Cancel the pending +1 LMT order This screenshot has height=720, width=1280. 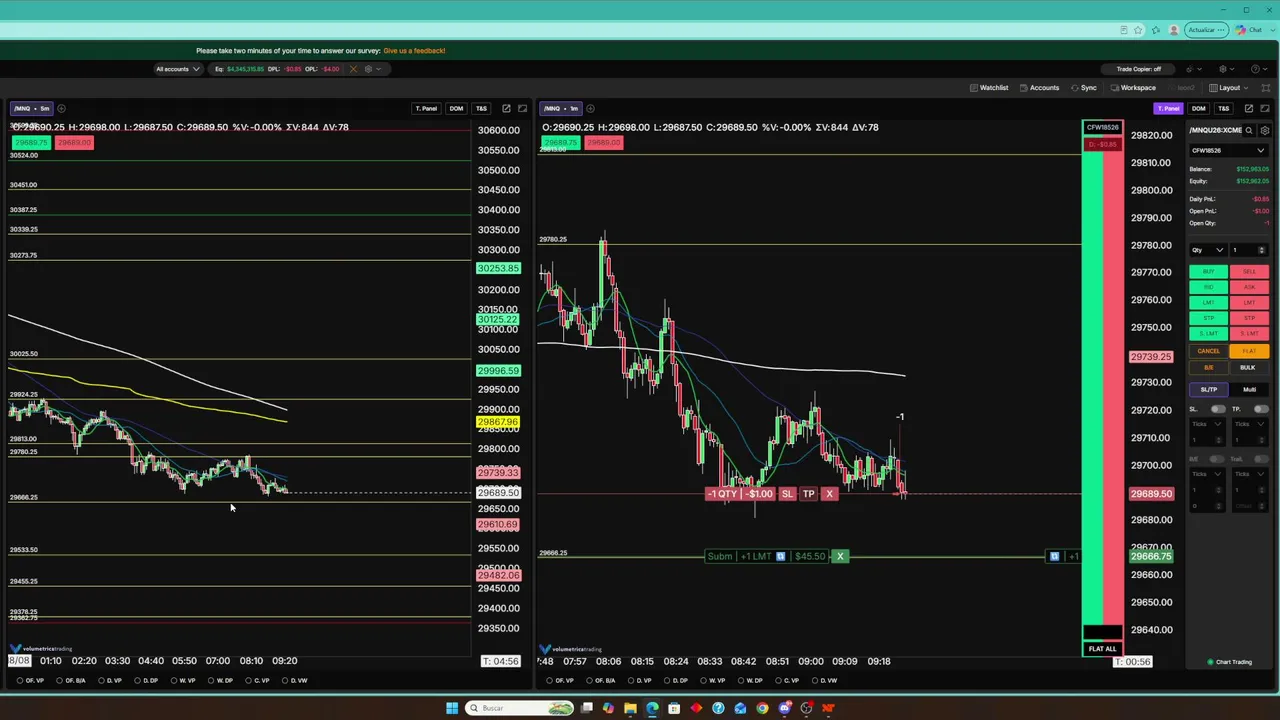[x=840, y=556]
